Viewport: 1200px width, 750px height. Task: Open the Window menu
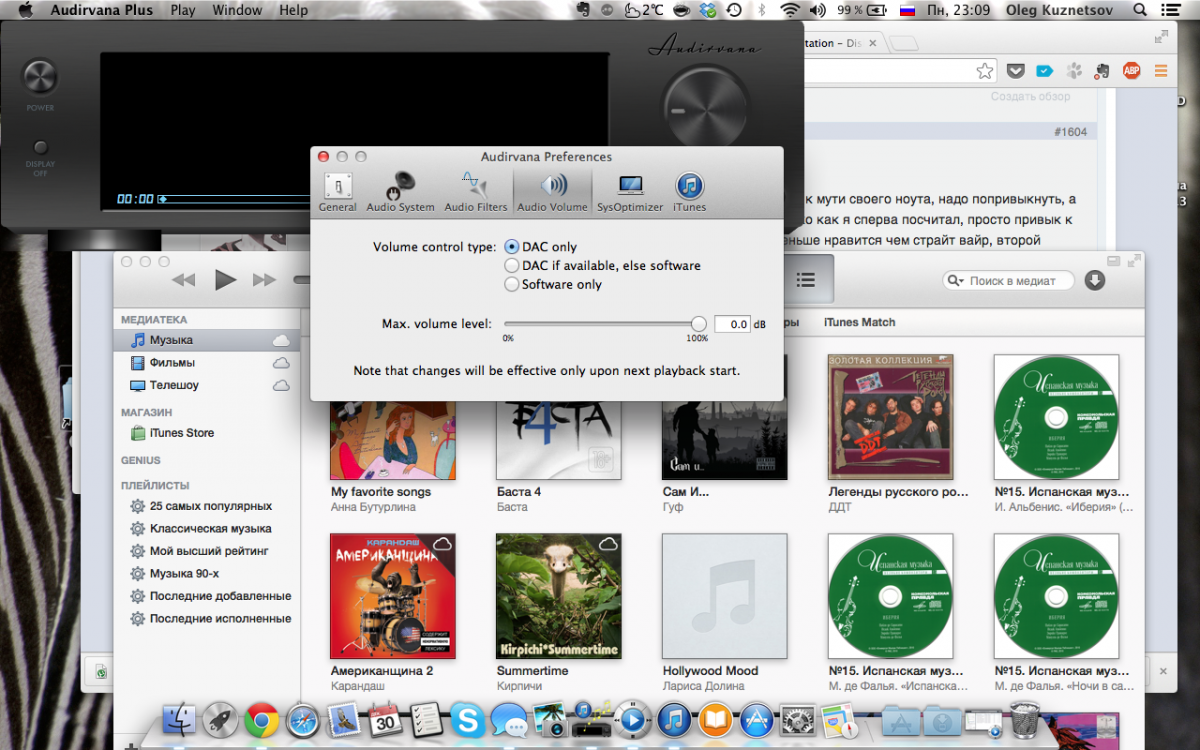pos(237,10)
